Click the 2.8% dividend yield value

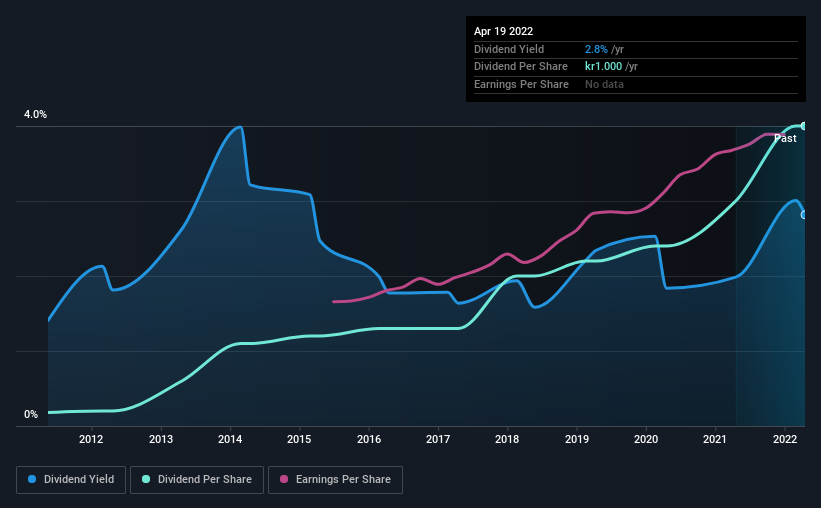coord(596,49)
